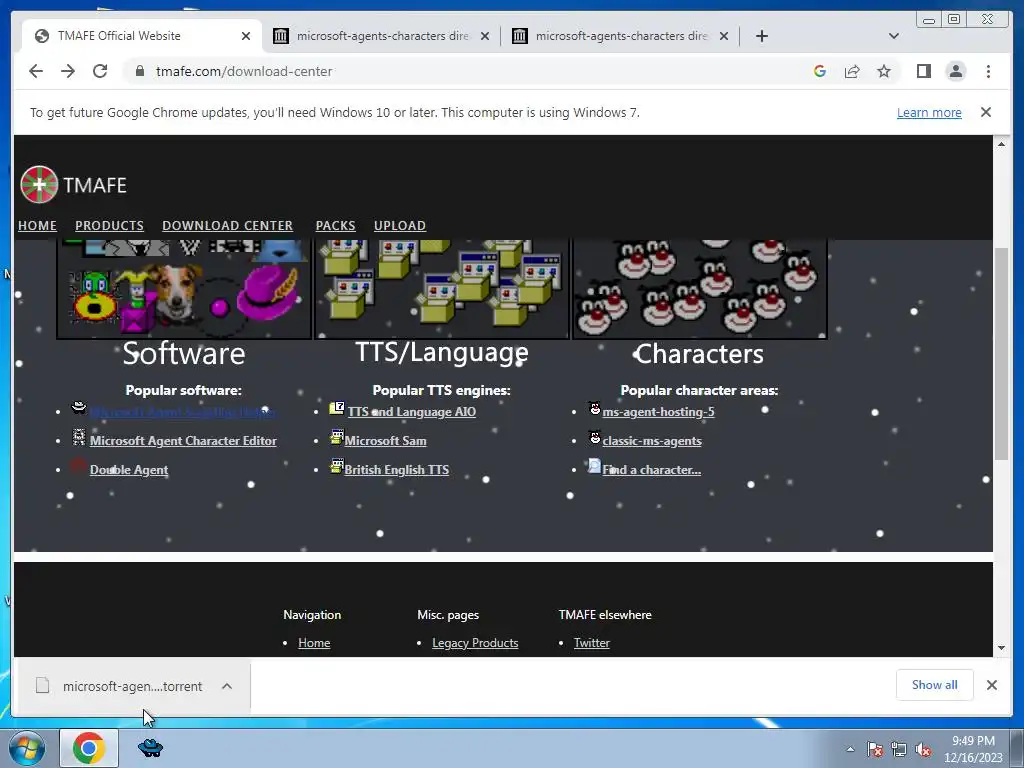This screenshot has width=1024, height=768.
Task: Open the PACKS nav menu item
Action: click(335, 225)
